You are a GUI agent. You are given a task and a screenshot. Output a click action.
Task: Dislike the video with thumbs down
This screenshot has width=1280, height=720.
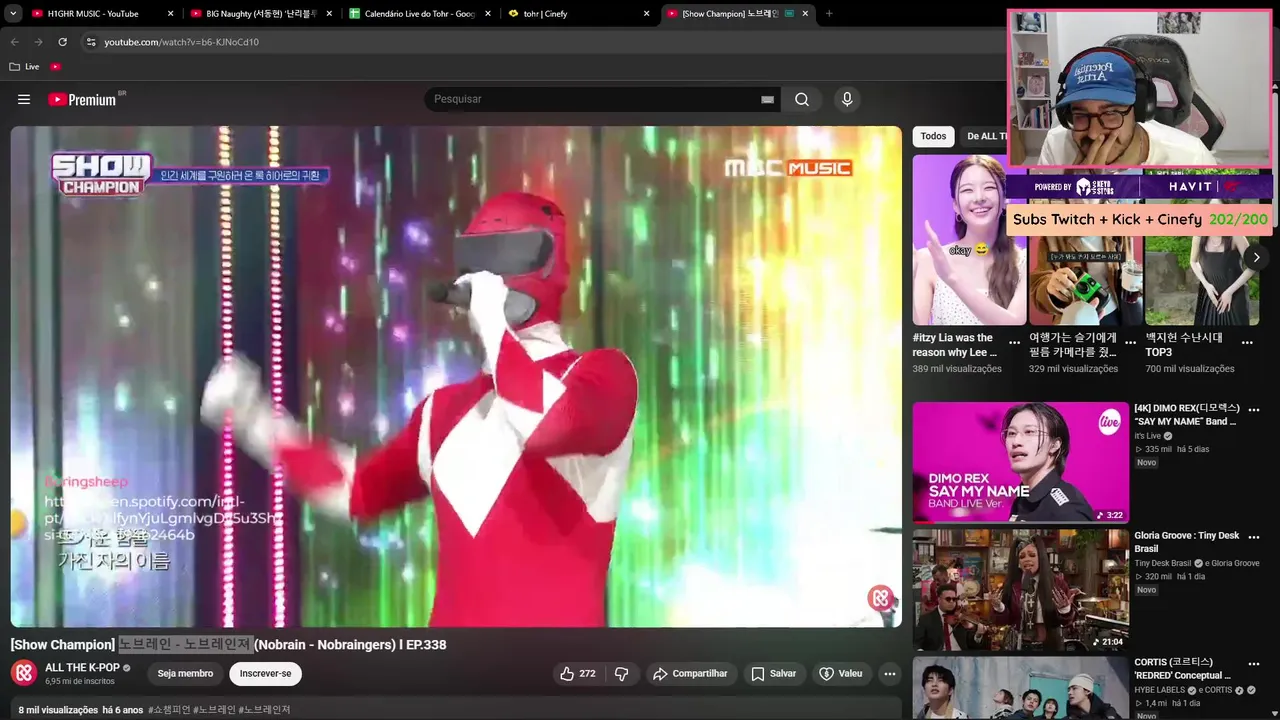tap(621, 673)
